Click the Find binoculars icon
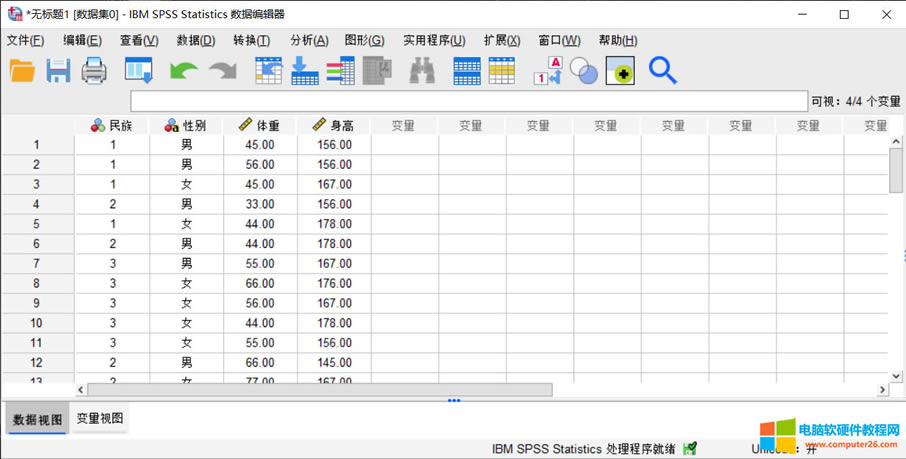The image size is (906, 459). 422,71
